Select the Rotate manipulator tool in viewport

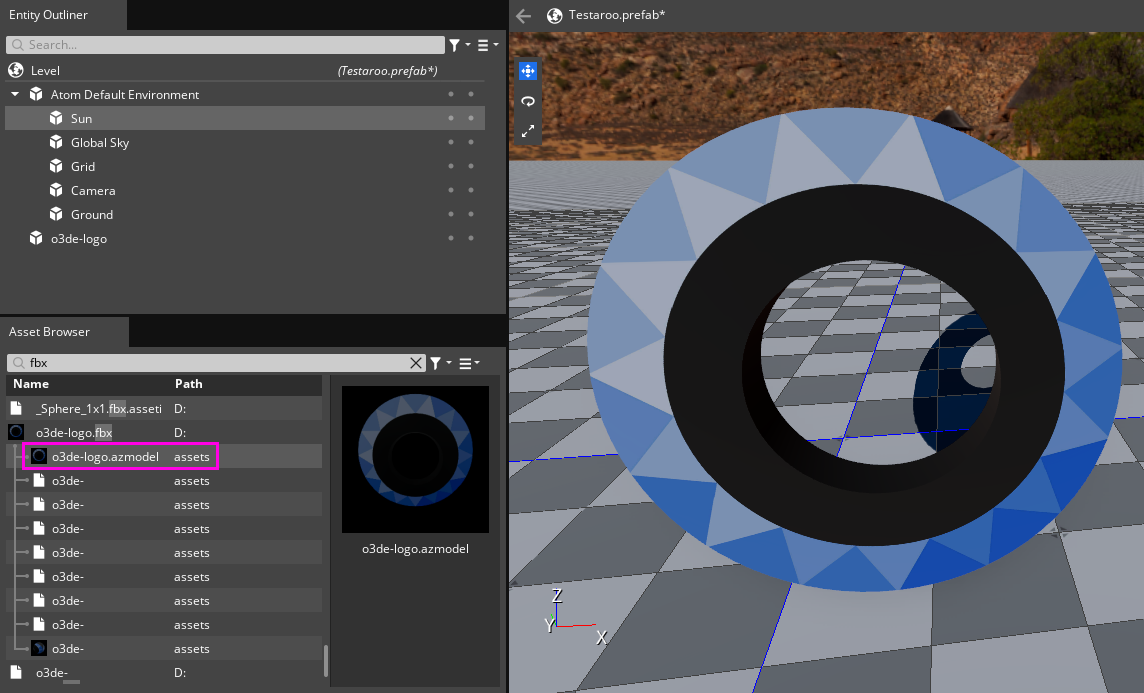click(528, 101)
